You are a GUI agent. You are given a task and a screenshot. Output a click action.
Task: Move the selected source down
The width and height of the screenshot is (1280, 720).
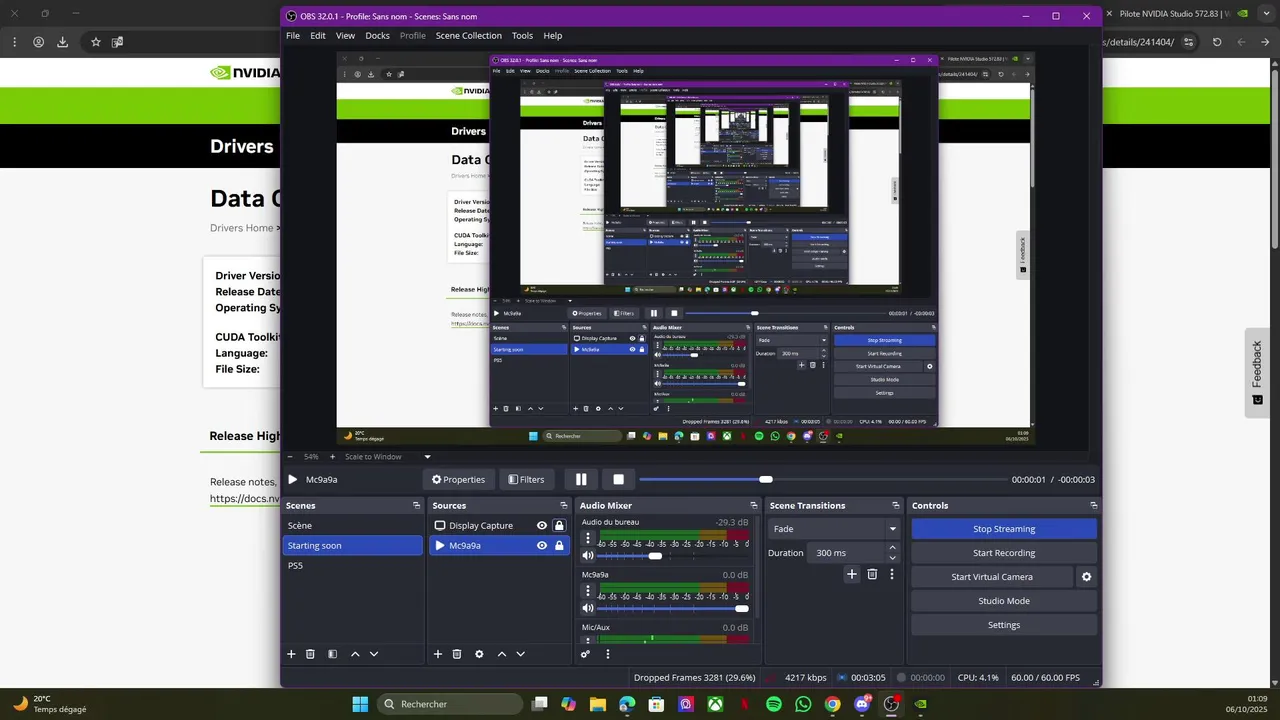coord(520,654)
